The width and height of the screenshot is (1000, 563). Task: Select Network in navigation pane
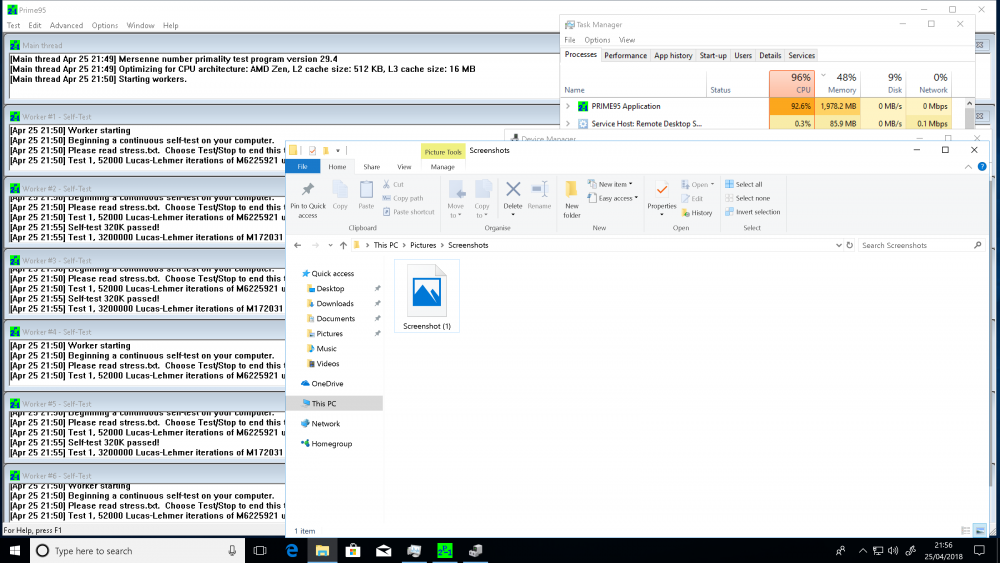coord(325,423)
